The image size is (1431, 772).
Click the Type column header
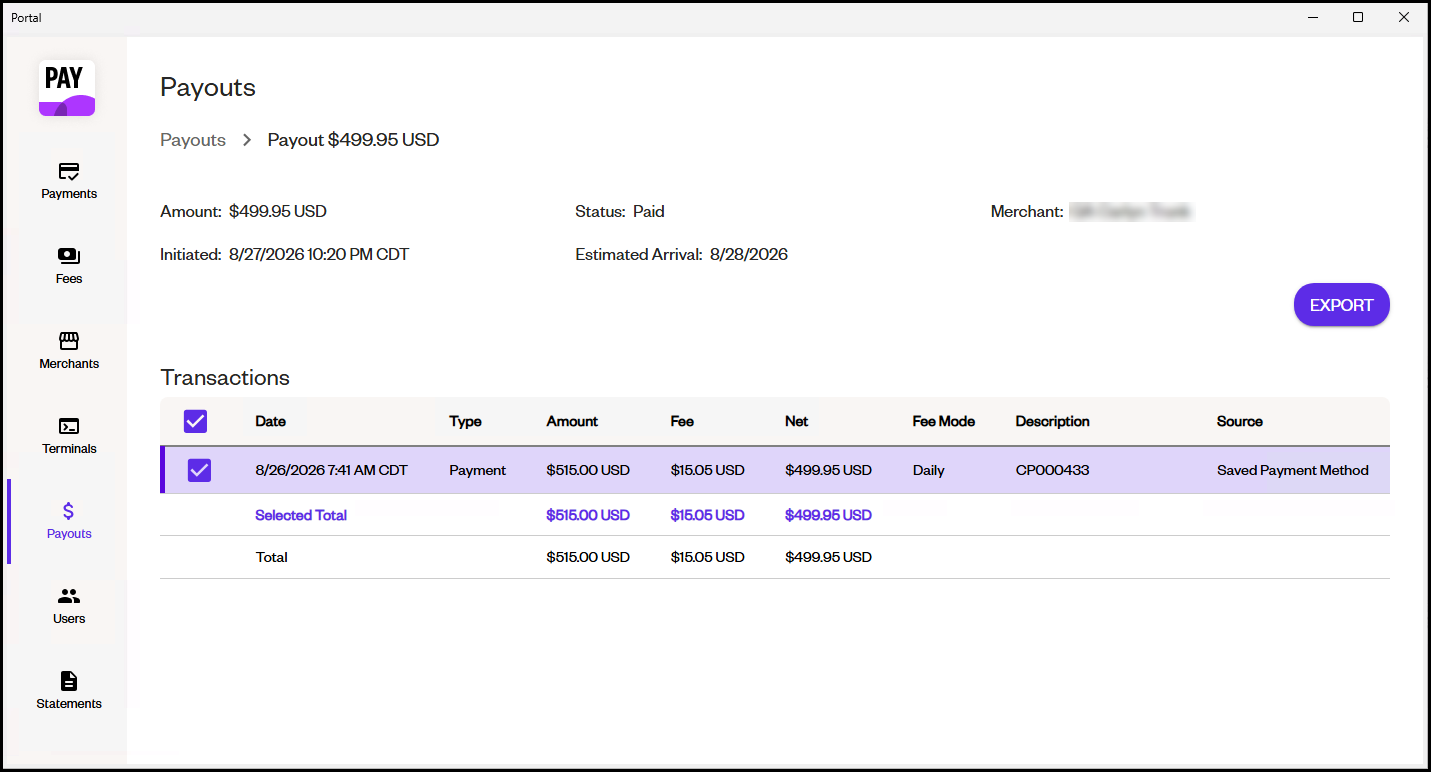(465, 421)
